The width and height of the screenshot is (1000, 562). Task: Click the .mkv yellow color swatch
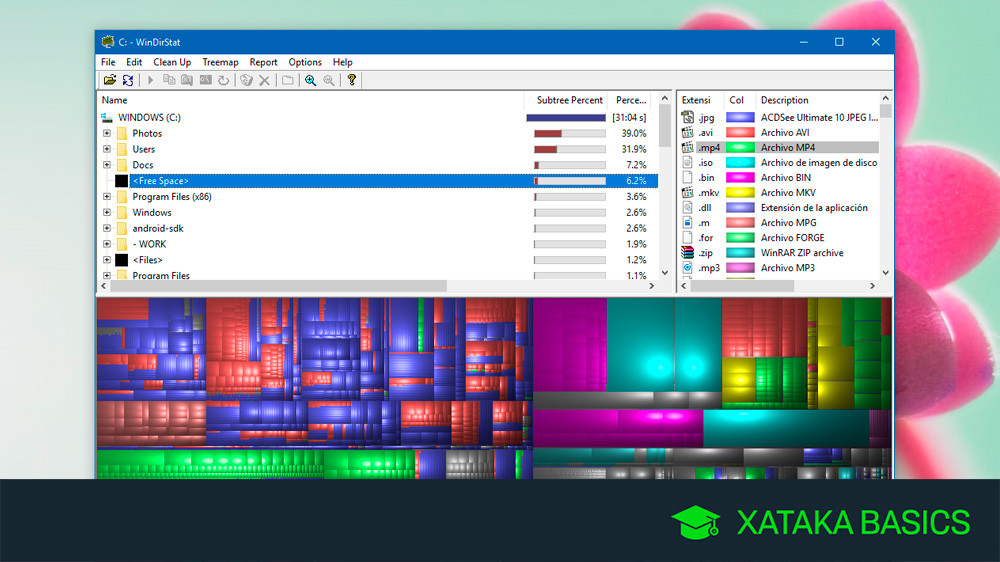pyautogui.click(x=740, y=193)
